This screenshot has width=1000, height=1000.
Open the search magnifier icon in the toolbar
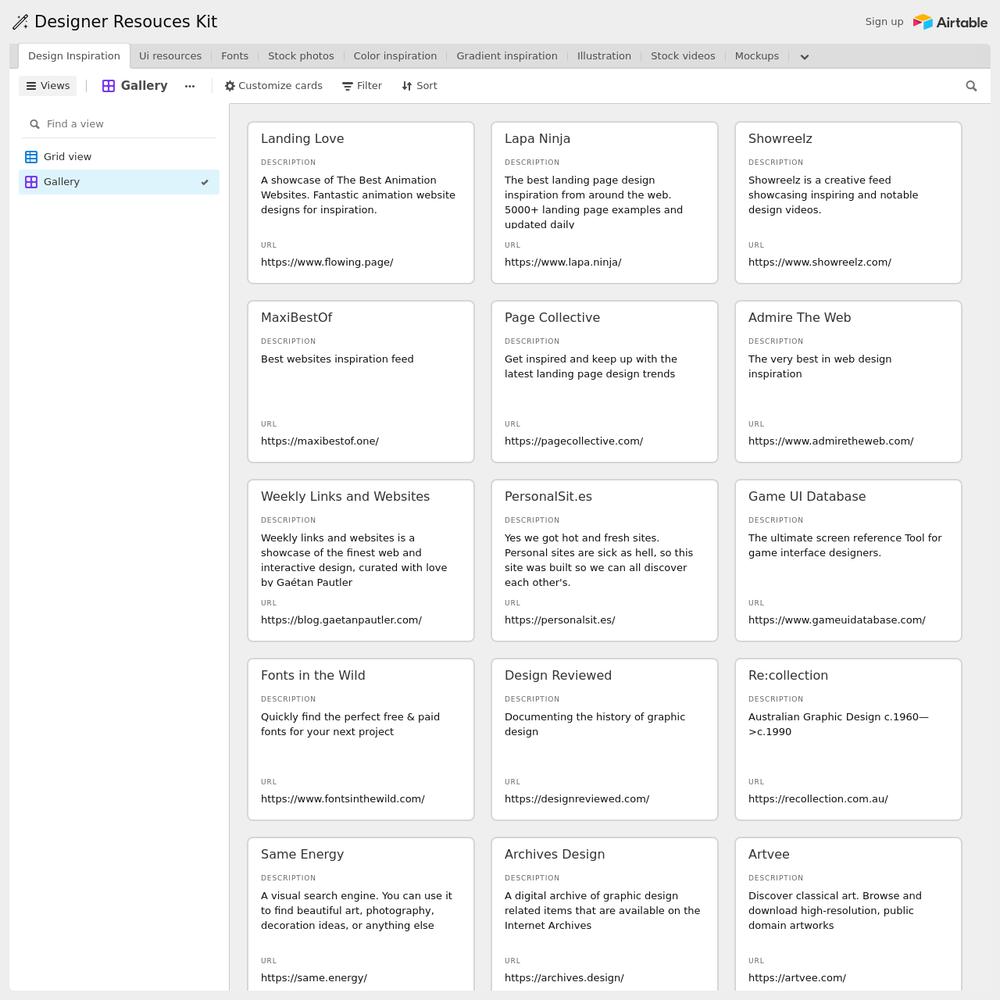971,85
